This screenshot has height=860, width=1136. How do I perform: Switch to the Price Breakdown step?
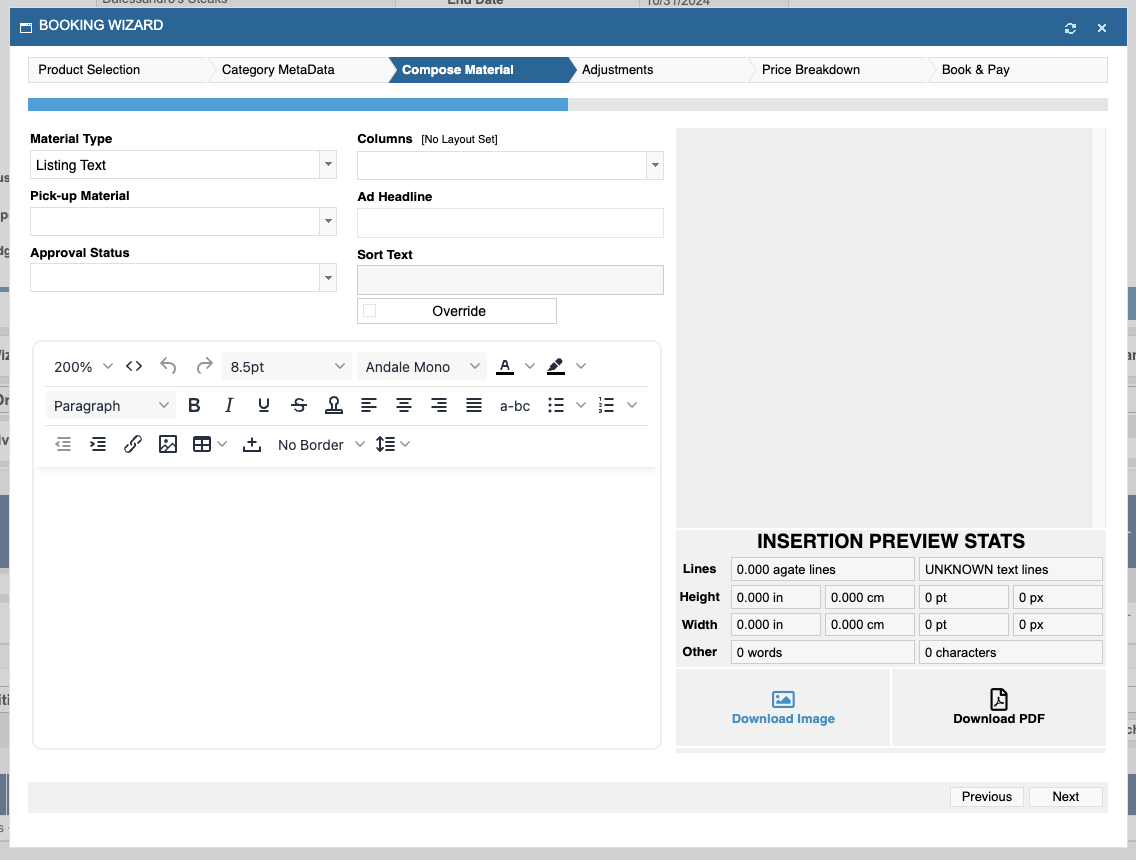pos(810,70)
